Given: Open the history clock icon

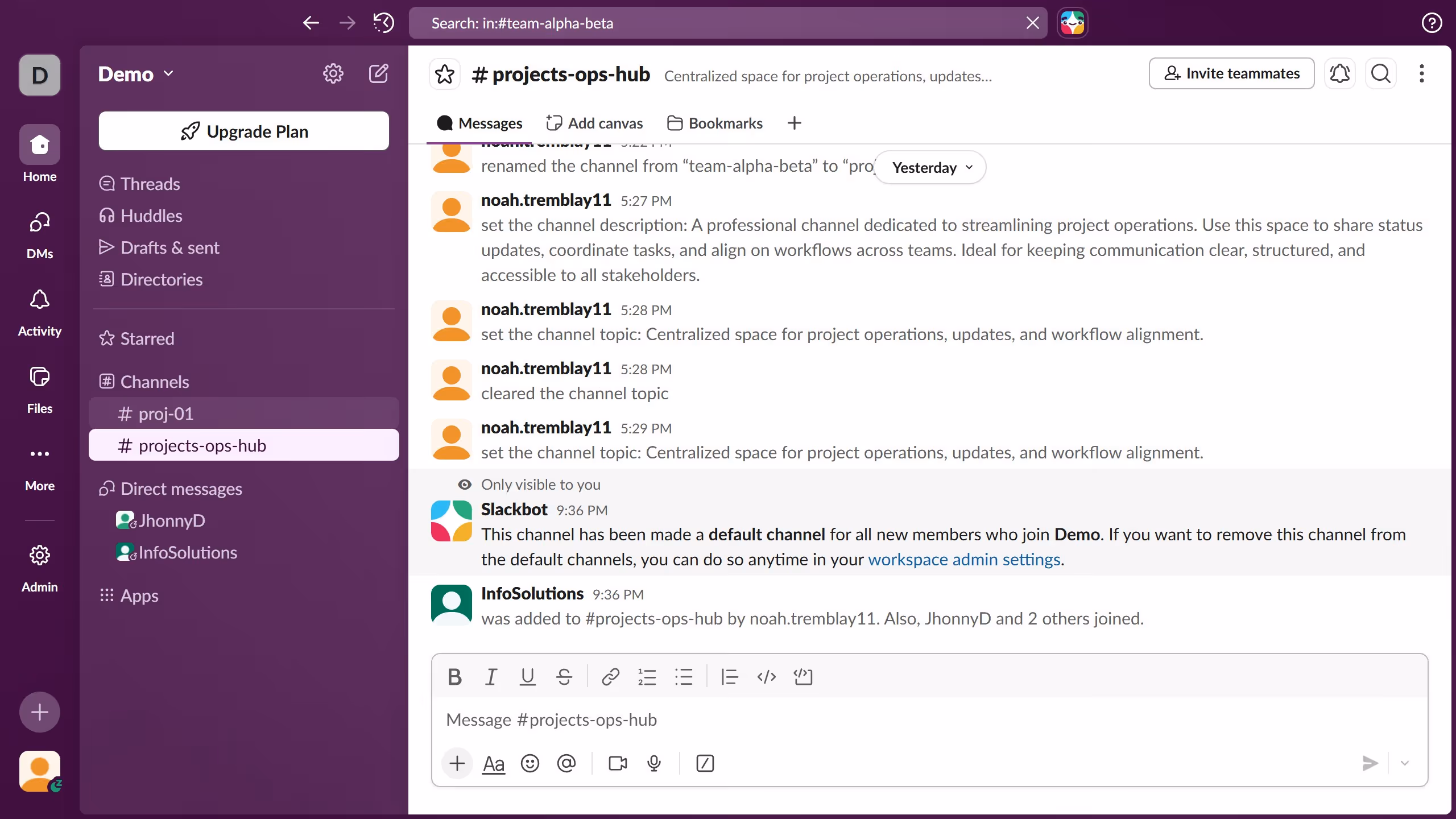Looking at the screenshot, I should 384,23.
